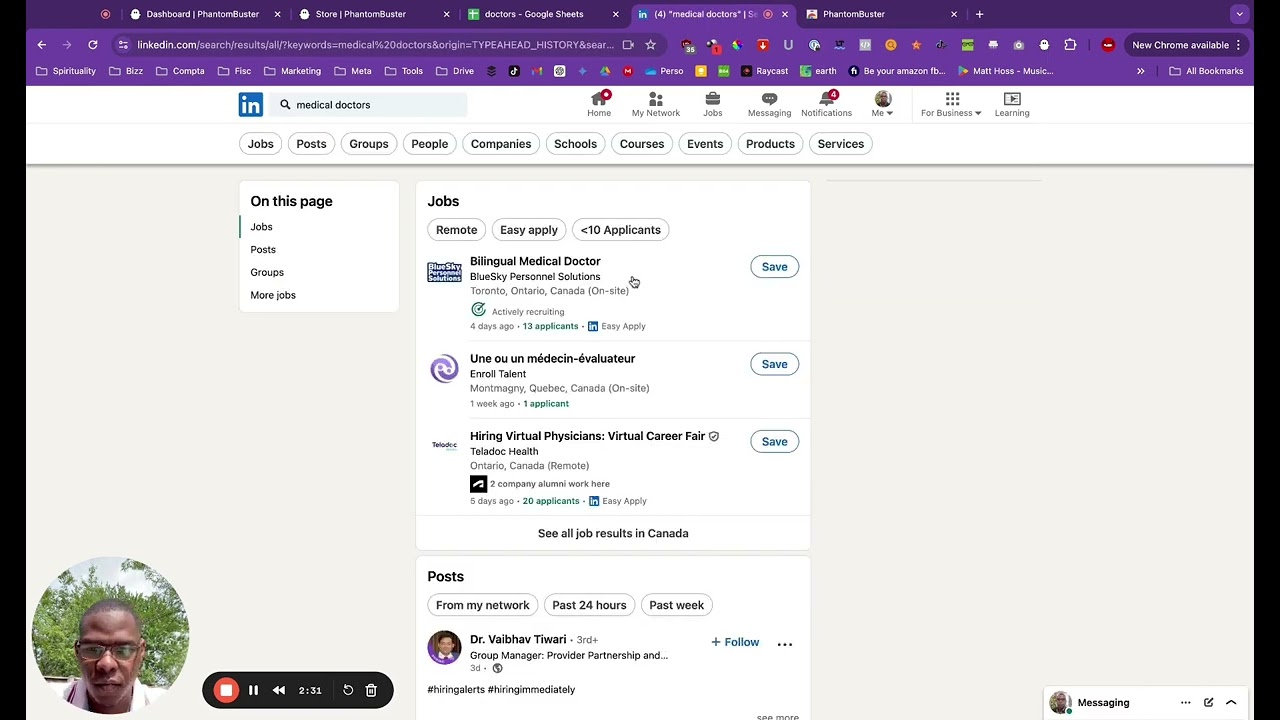The image size is (1280, 720).
Task: Filter results by Schools
Action: [575, 144]
